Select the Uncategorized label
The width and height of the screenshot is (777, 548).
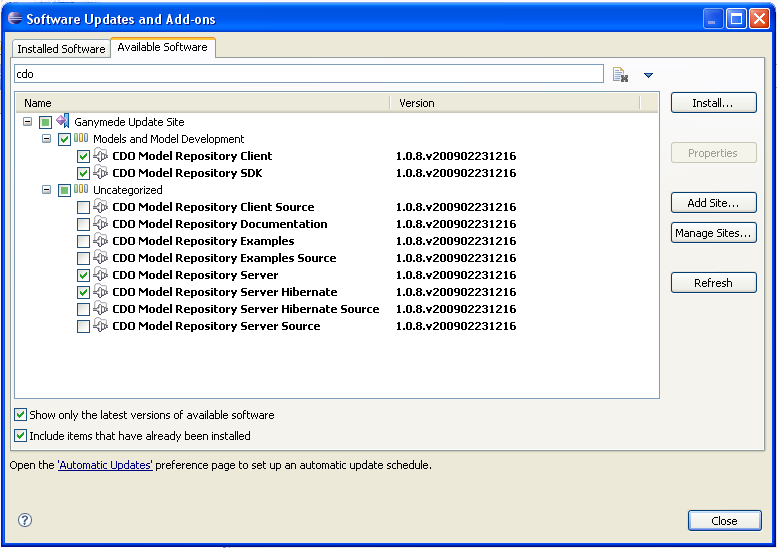127,190
